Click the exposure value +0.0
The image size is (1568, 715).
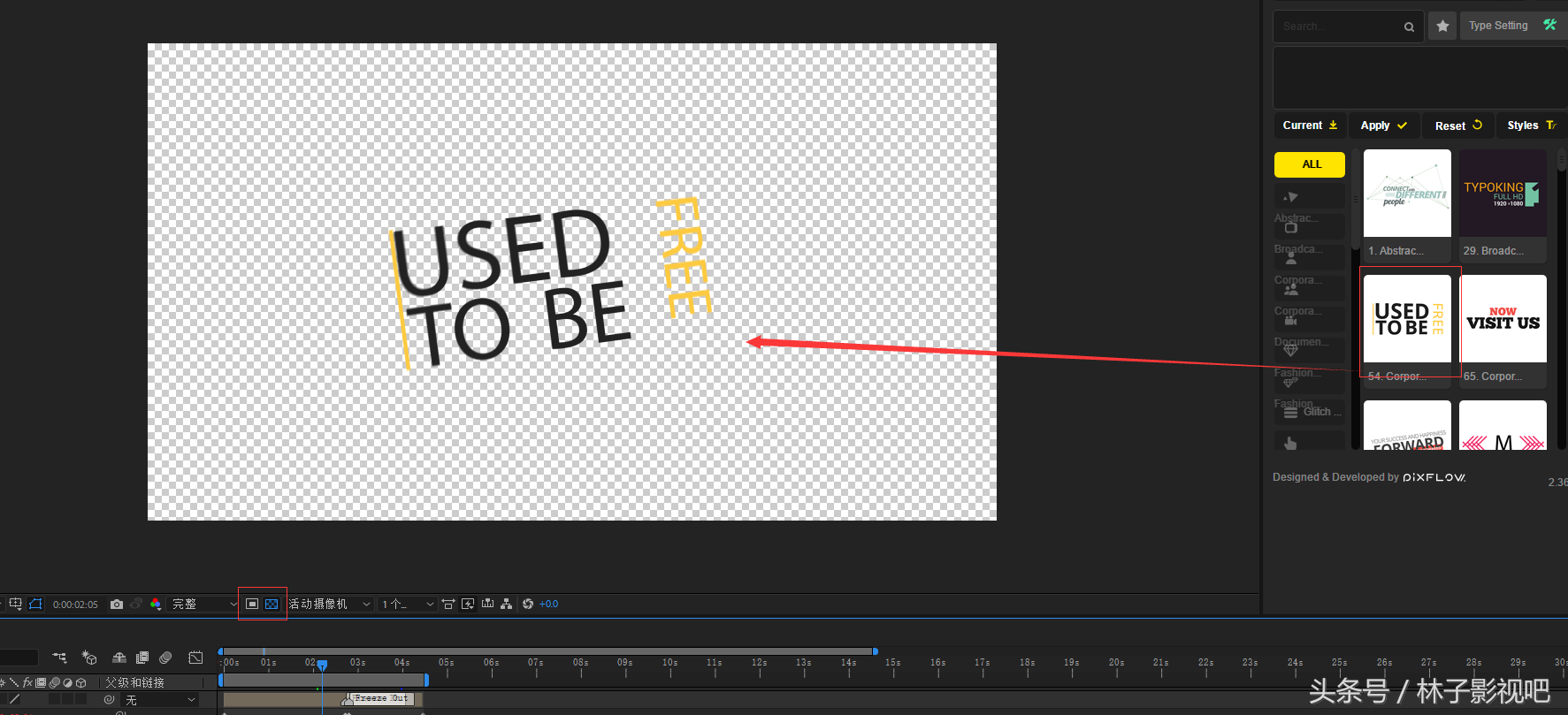coord(548,605)
